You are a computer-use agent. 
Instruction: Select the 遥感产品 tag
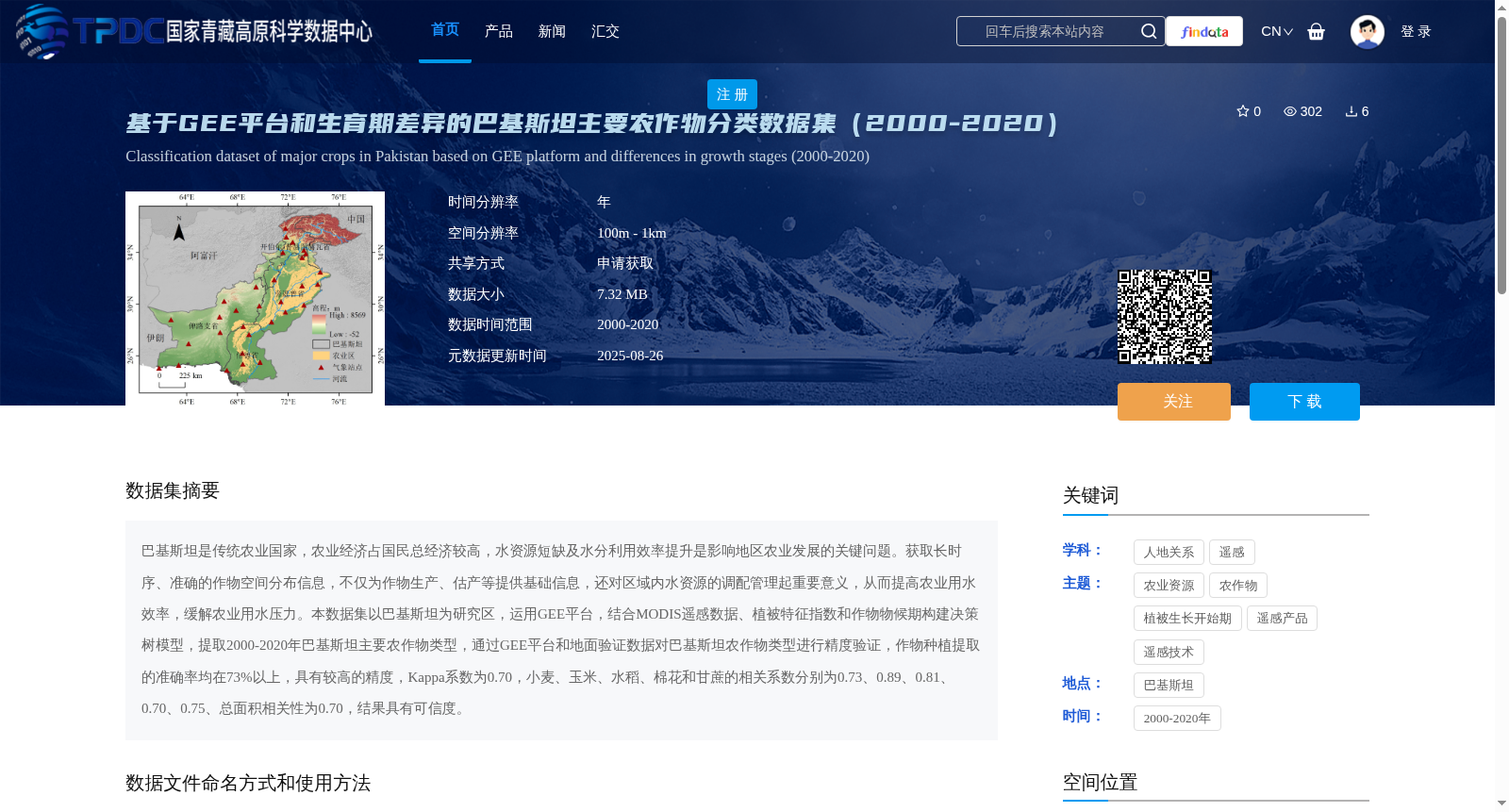(x=1282, y=619)
